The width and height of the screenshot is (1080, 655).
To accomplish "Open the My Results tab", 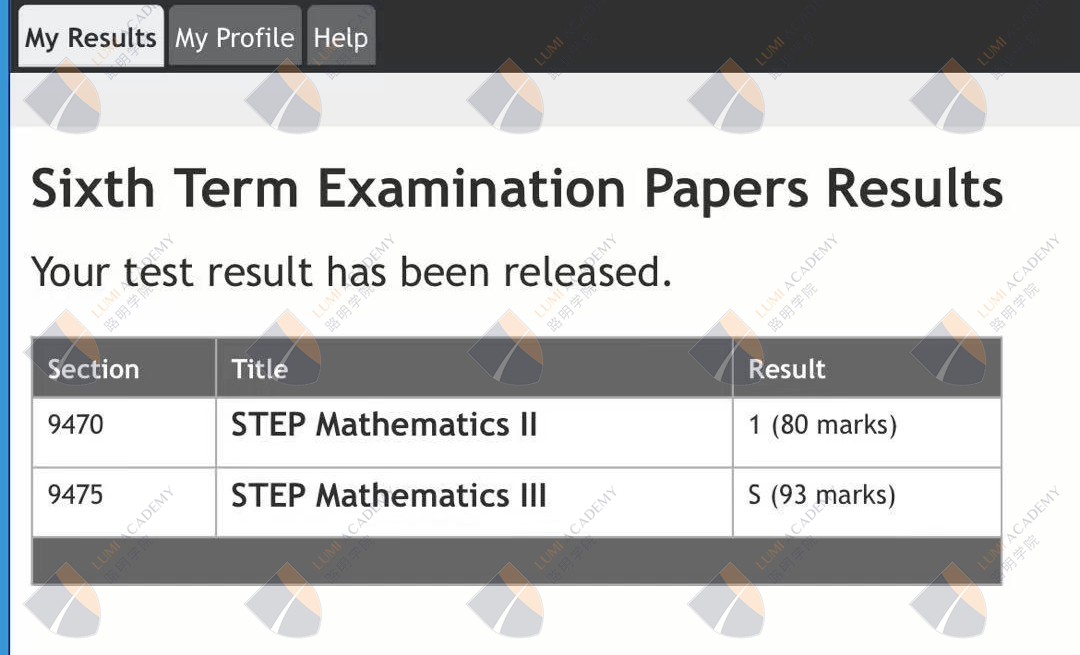I will point(90,38).
